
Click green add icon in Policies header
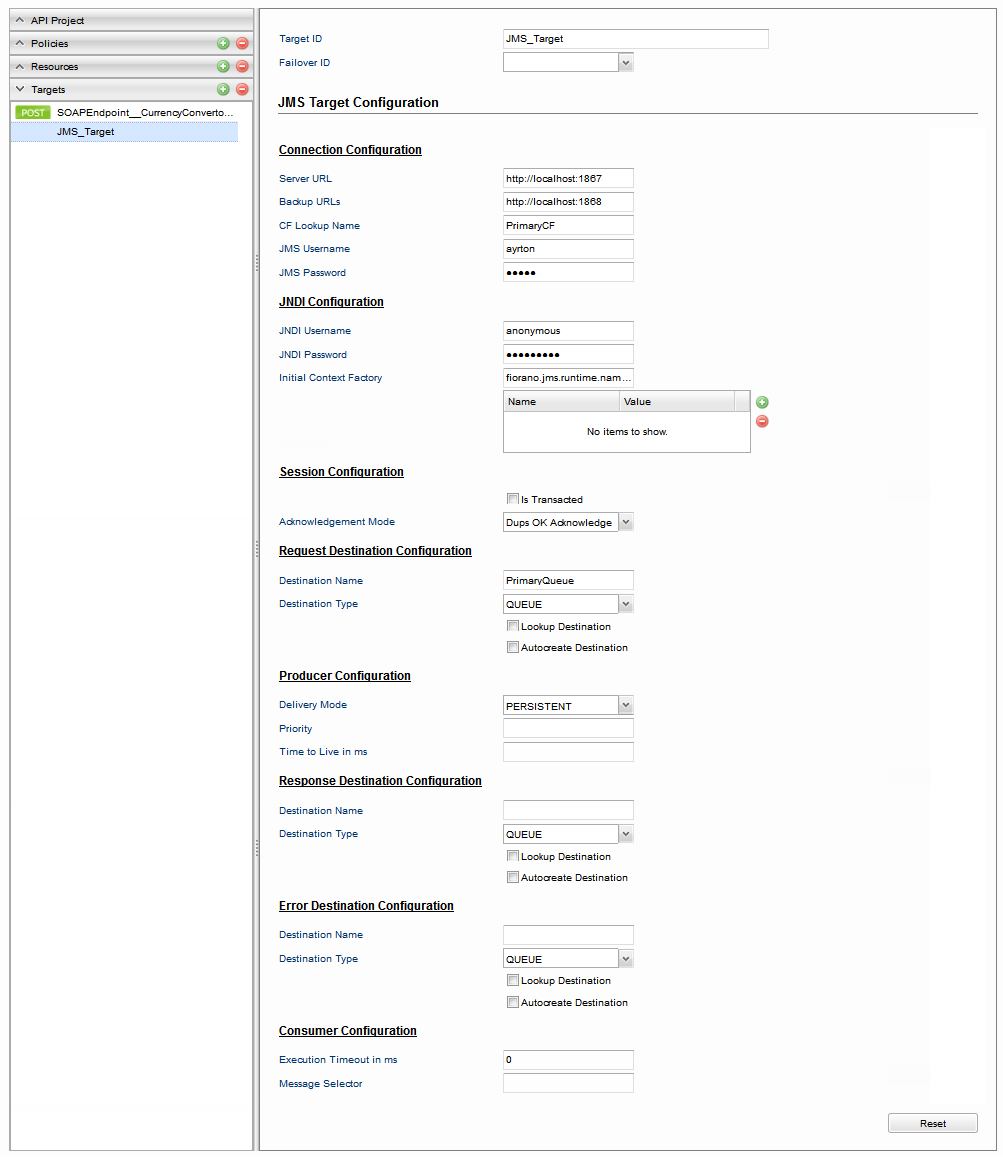tap(223, 44)
